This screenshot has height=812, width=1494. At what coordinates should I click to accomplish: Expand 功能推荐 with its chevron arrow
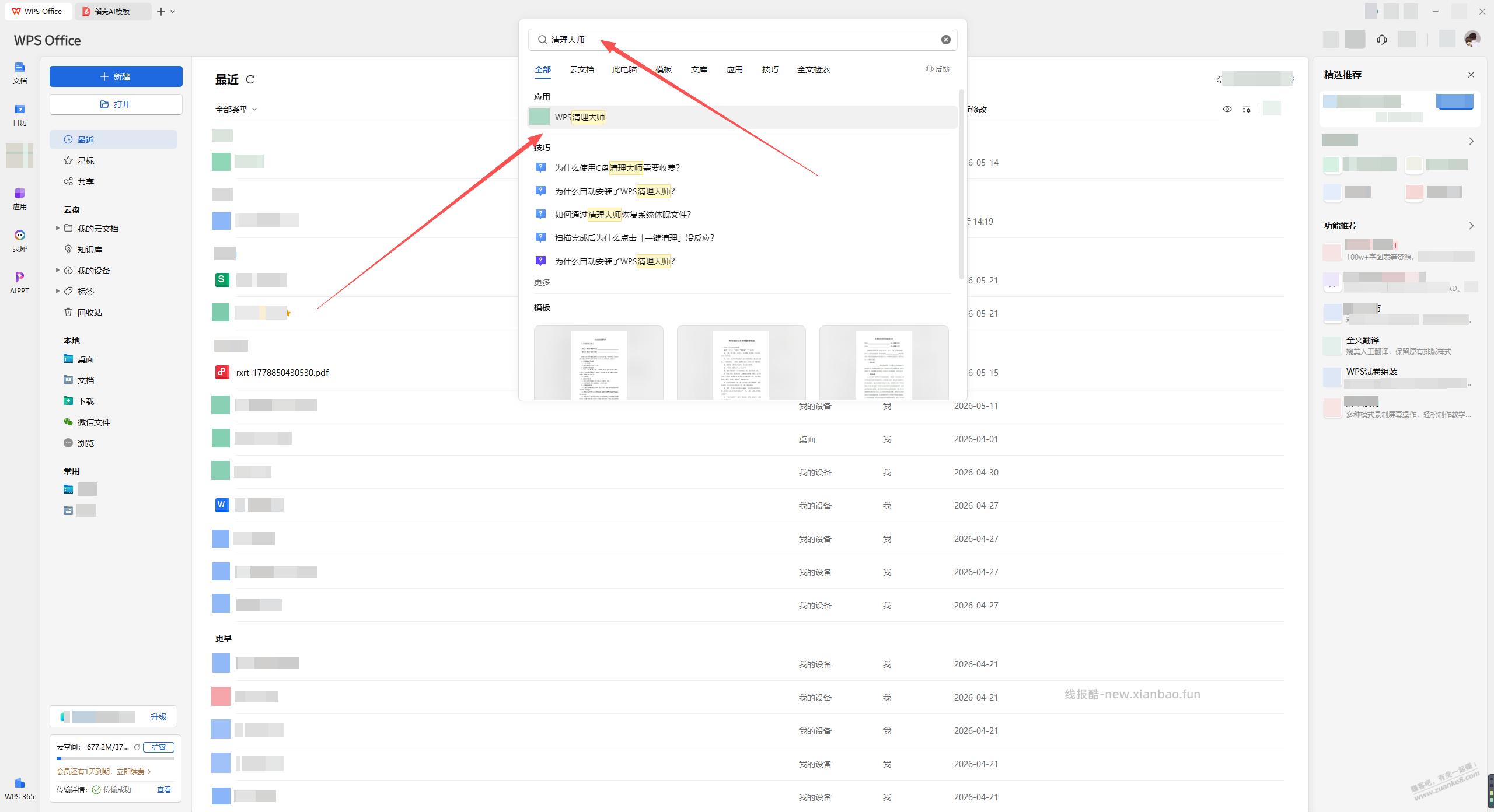1471,226
